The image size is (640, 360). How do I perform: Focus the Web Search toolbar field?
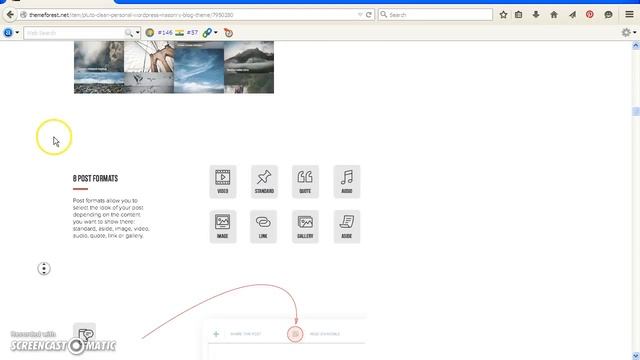[75, 33]
